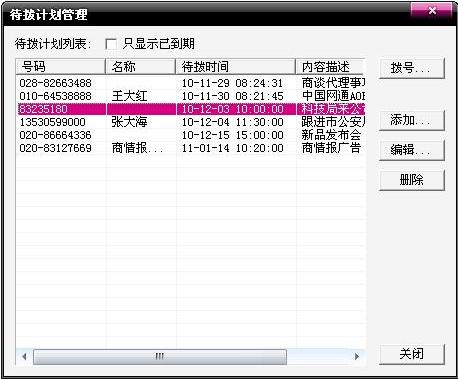Open the 添加... dialog button
The height and width of the screenshot is (379, 458).
(412, 120)
